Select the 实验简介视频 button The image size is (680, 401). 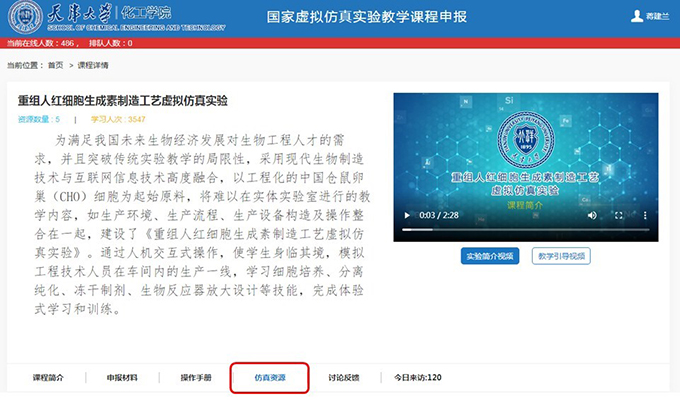tap(490, 256)
